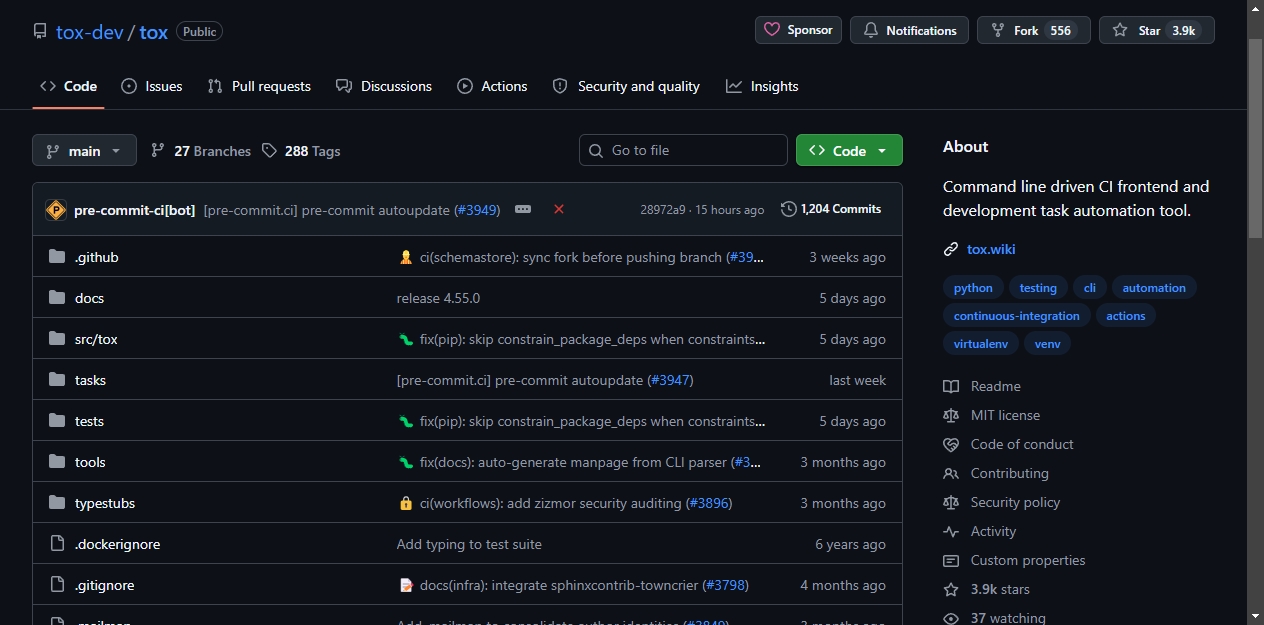
Task: View the MIT license
Action: coord(991,415)
